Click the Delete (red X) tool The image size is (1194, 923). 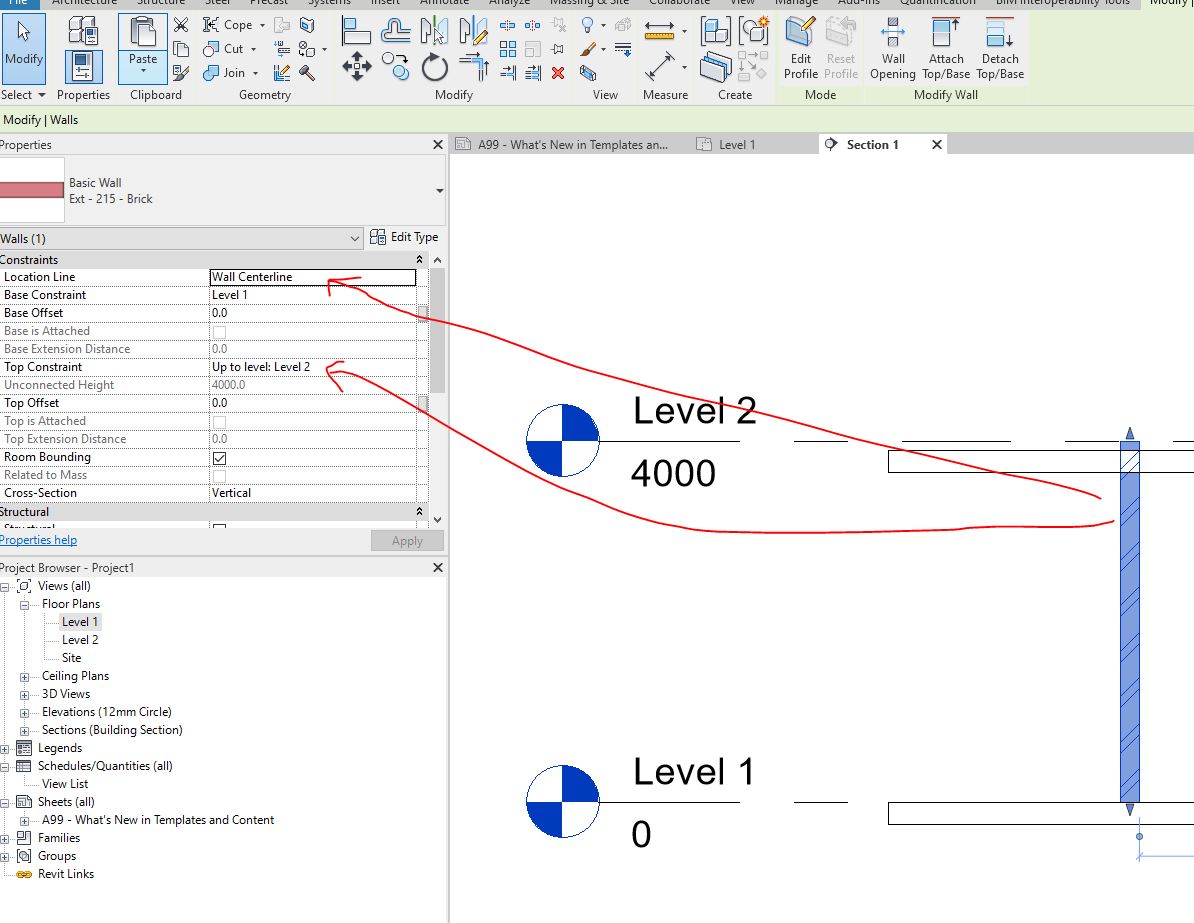pyautogui.click(x=558, y=73)
